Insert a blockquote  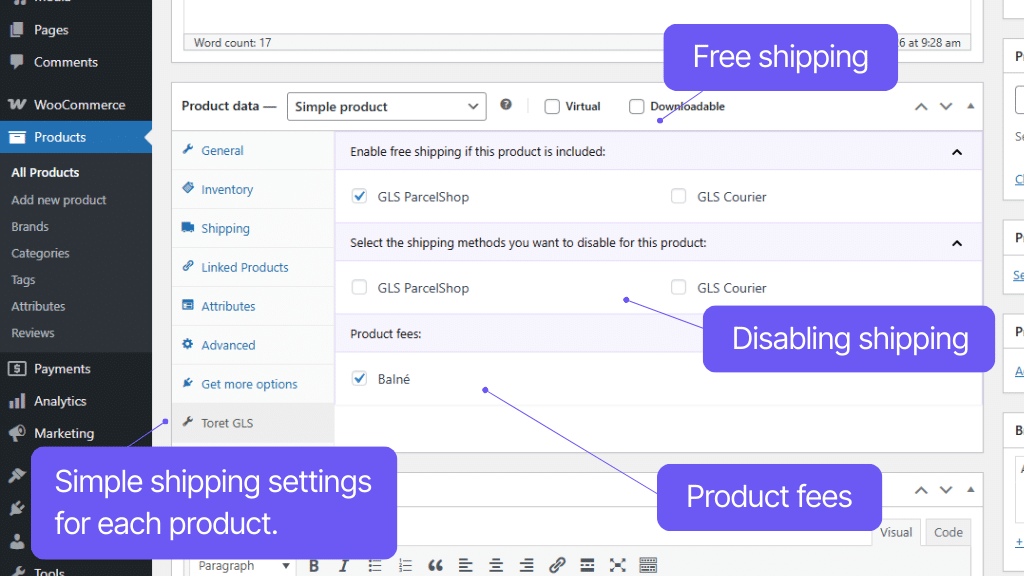tap(436, 566)
